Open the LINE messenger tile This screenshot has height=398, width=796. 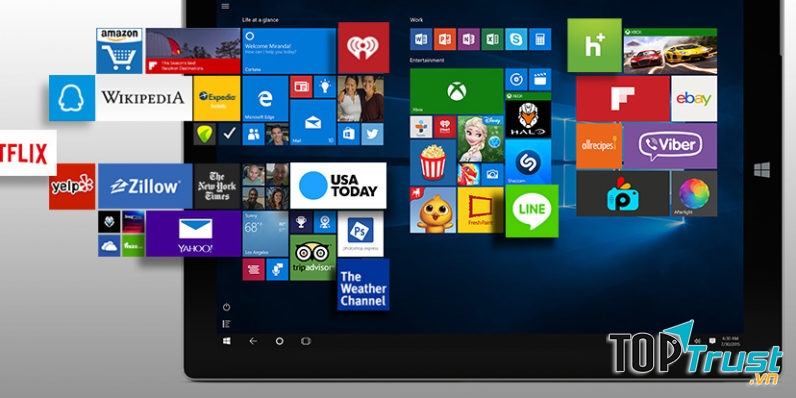[532, 211]
